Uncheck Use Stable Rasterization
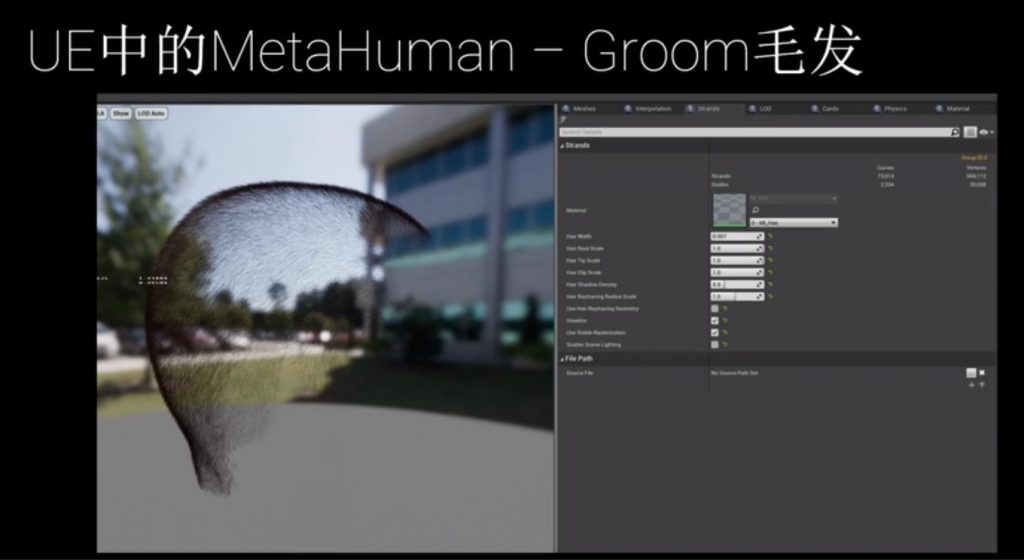 point(714,333)
